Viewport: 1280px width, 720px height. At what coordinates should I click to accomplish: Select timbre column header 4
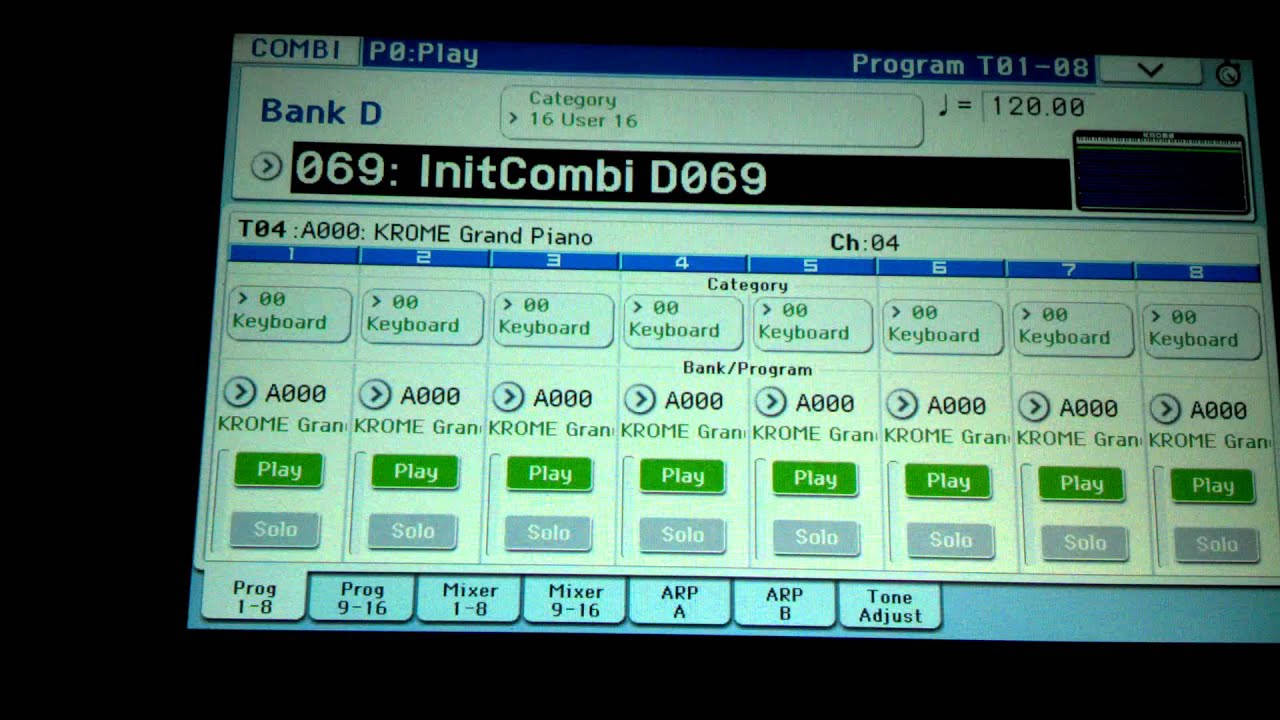point(683,263)
